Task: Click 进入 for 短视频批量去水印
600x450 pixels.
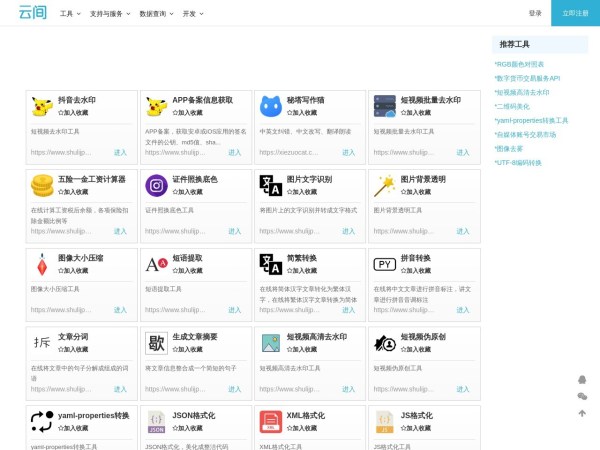Action: click(463, 152)
